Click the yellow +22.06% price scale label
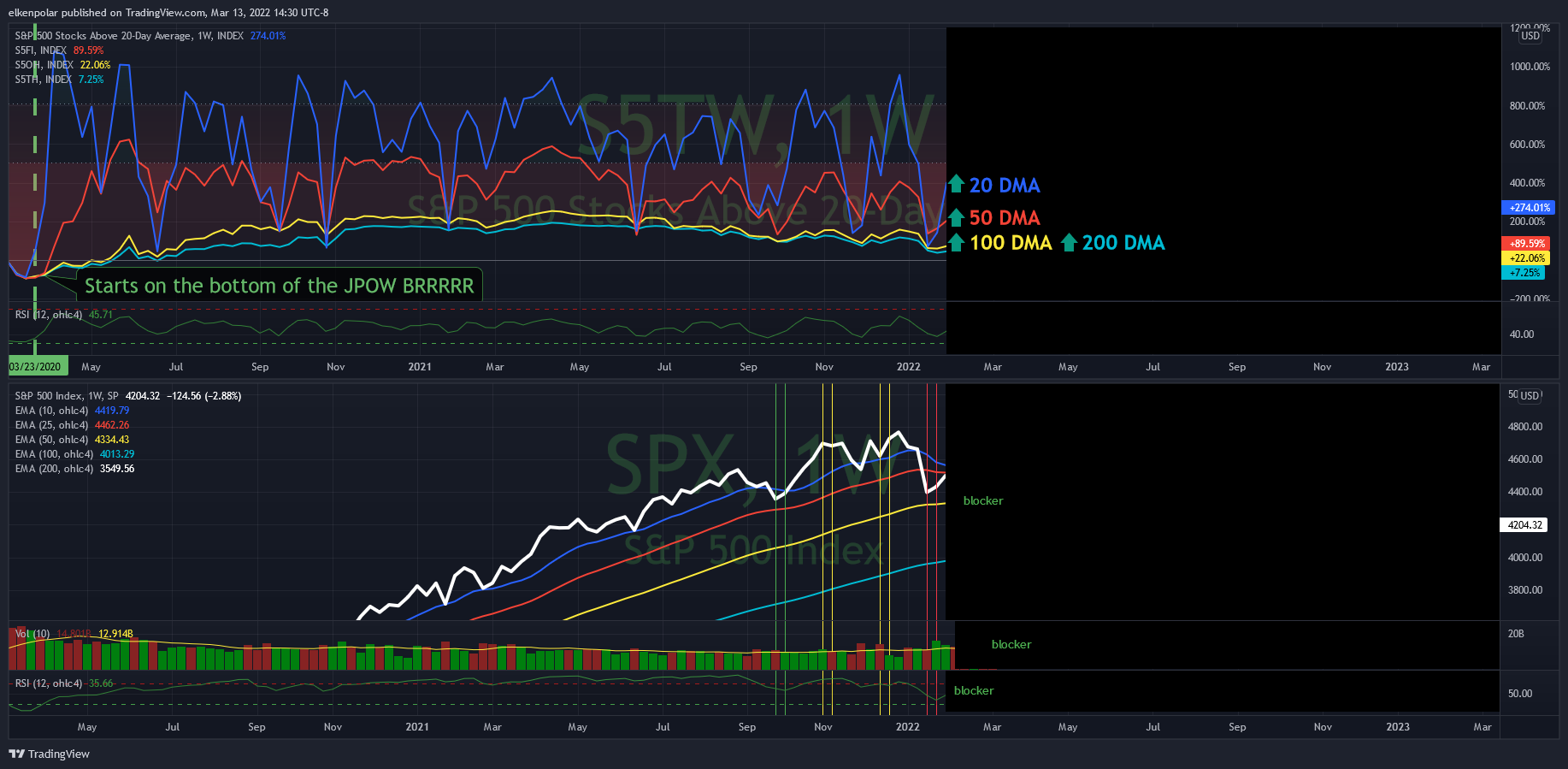1568x769 pixels. click(1525, 258)
